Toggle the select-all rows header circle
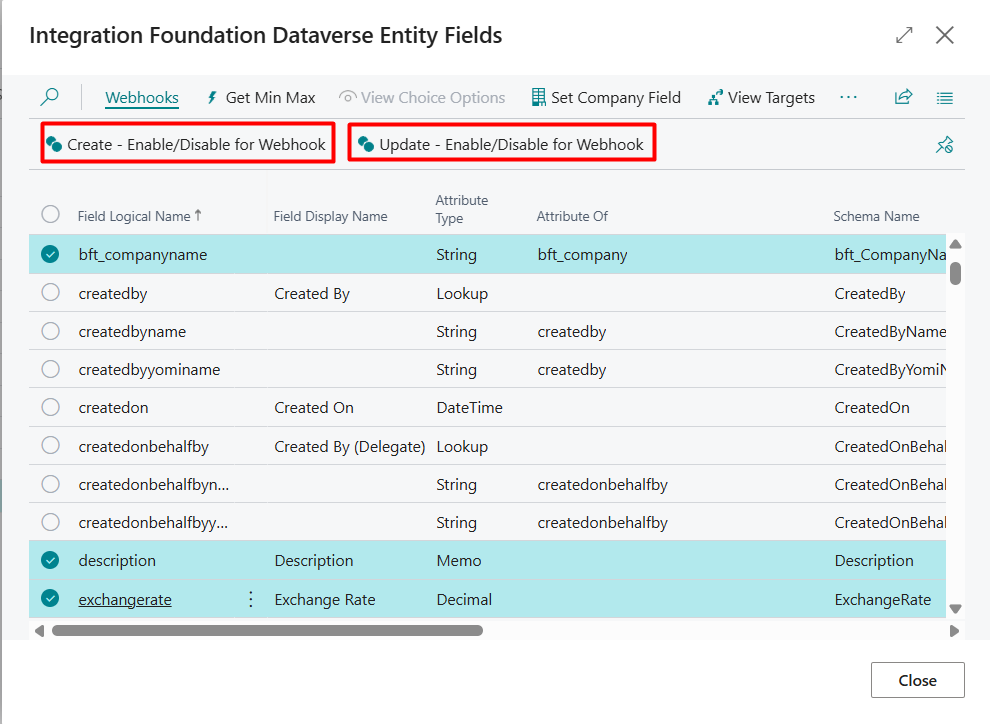 (50, 215)
